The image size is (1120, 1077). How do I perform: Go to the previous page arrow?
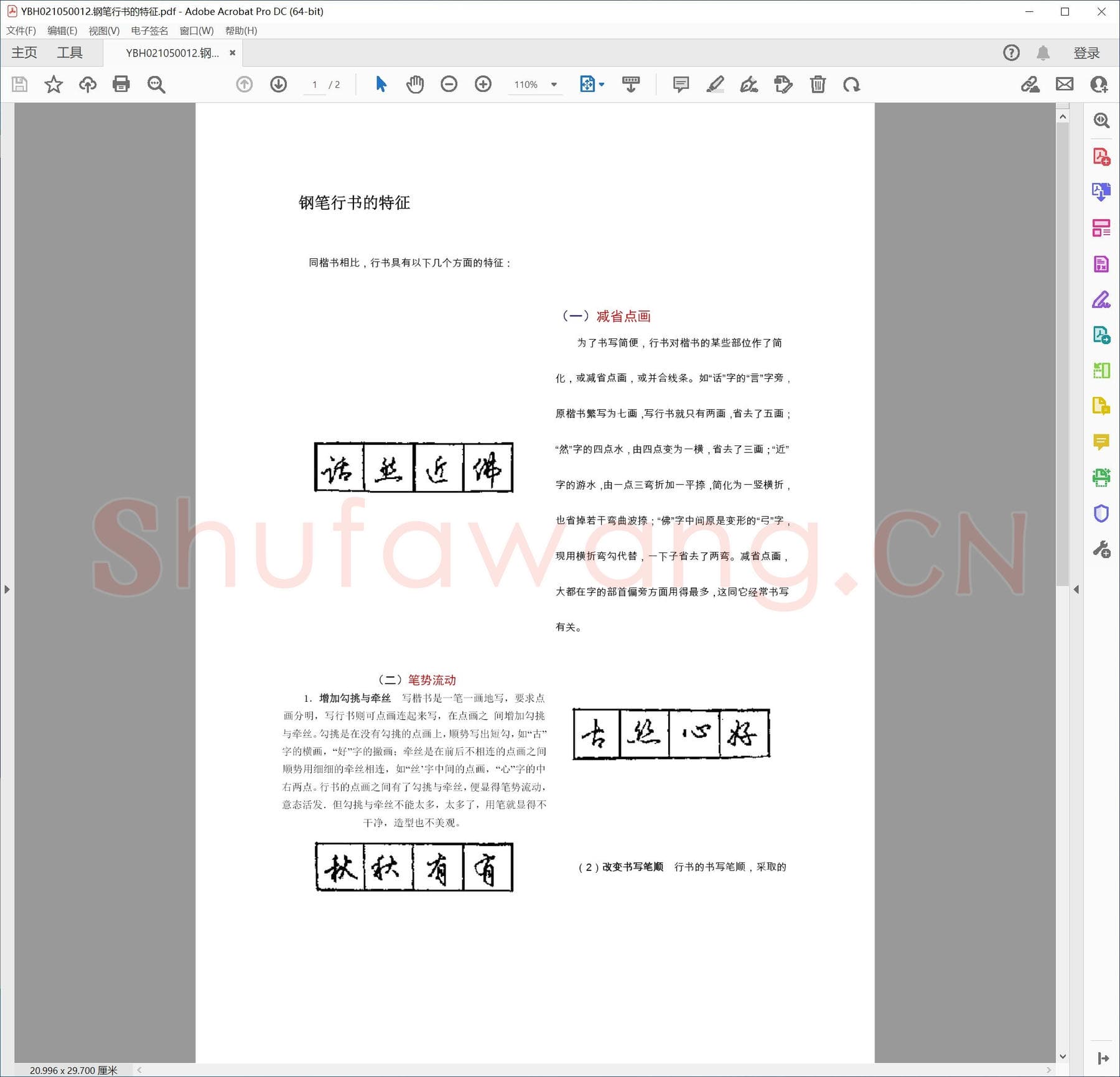(245, 84)
